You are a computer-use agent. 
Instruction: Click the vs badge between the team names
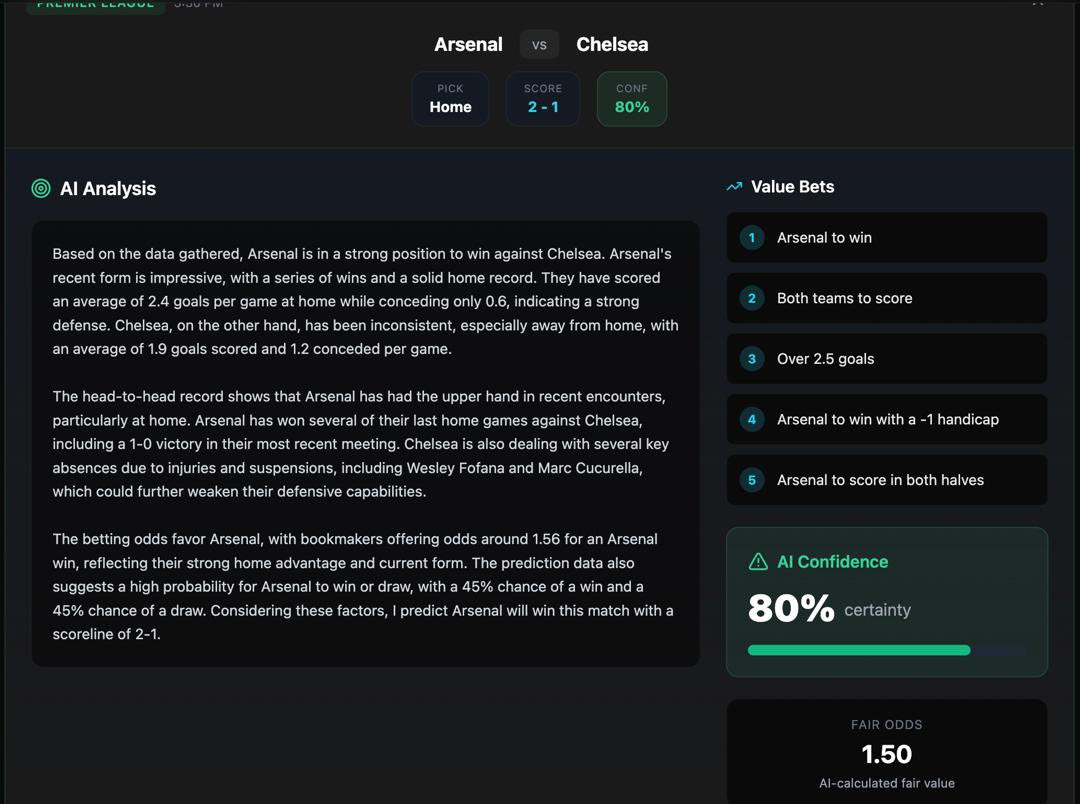pyautogui.click(x=539, y=45)
